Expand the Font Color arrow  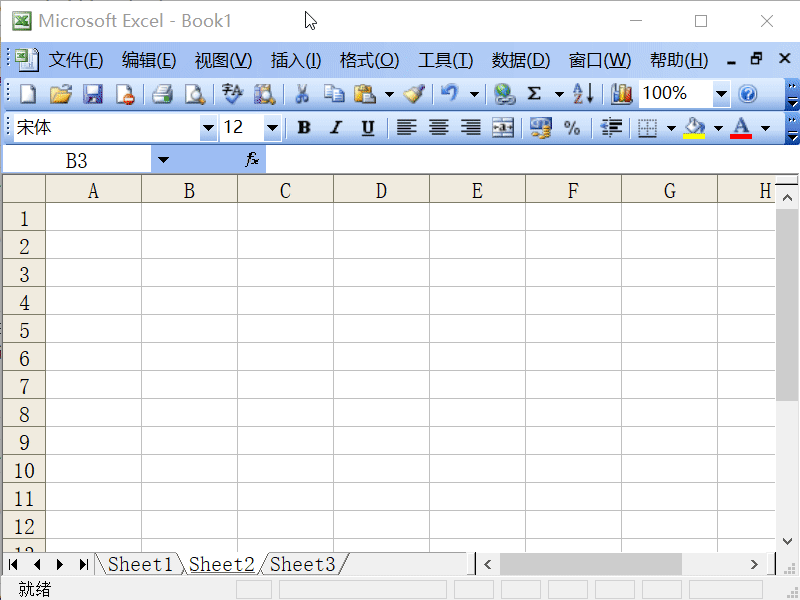pos(765,127)
